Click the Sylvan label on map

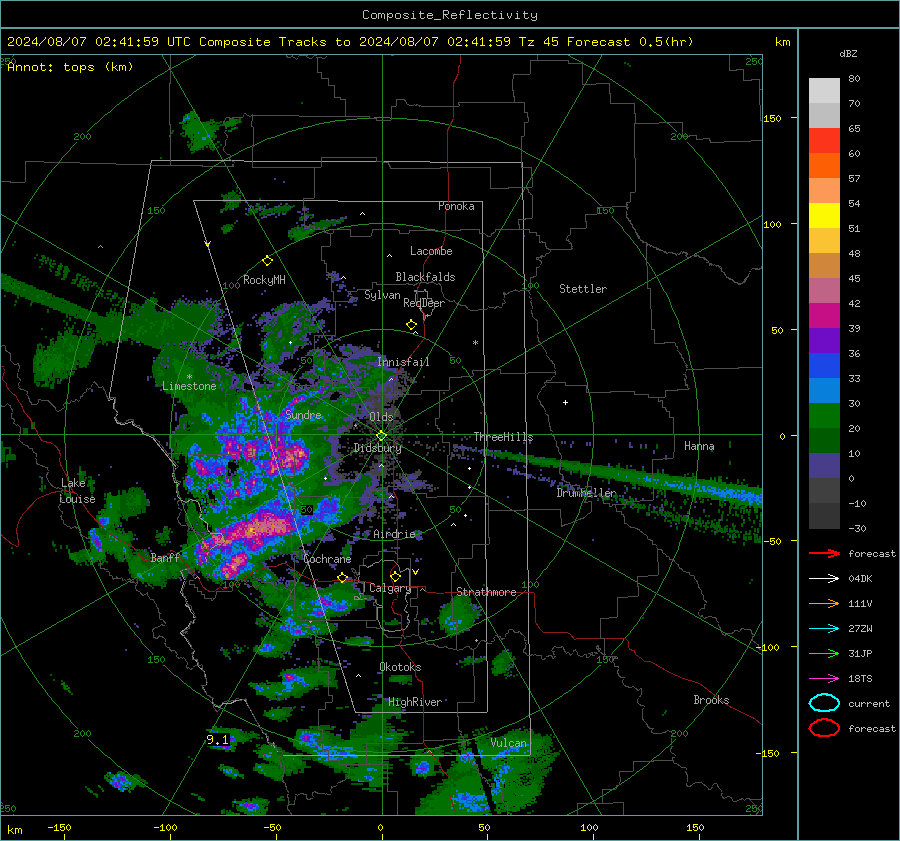(x=382, y=295)
